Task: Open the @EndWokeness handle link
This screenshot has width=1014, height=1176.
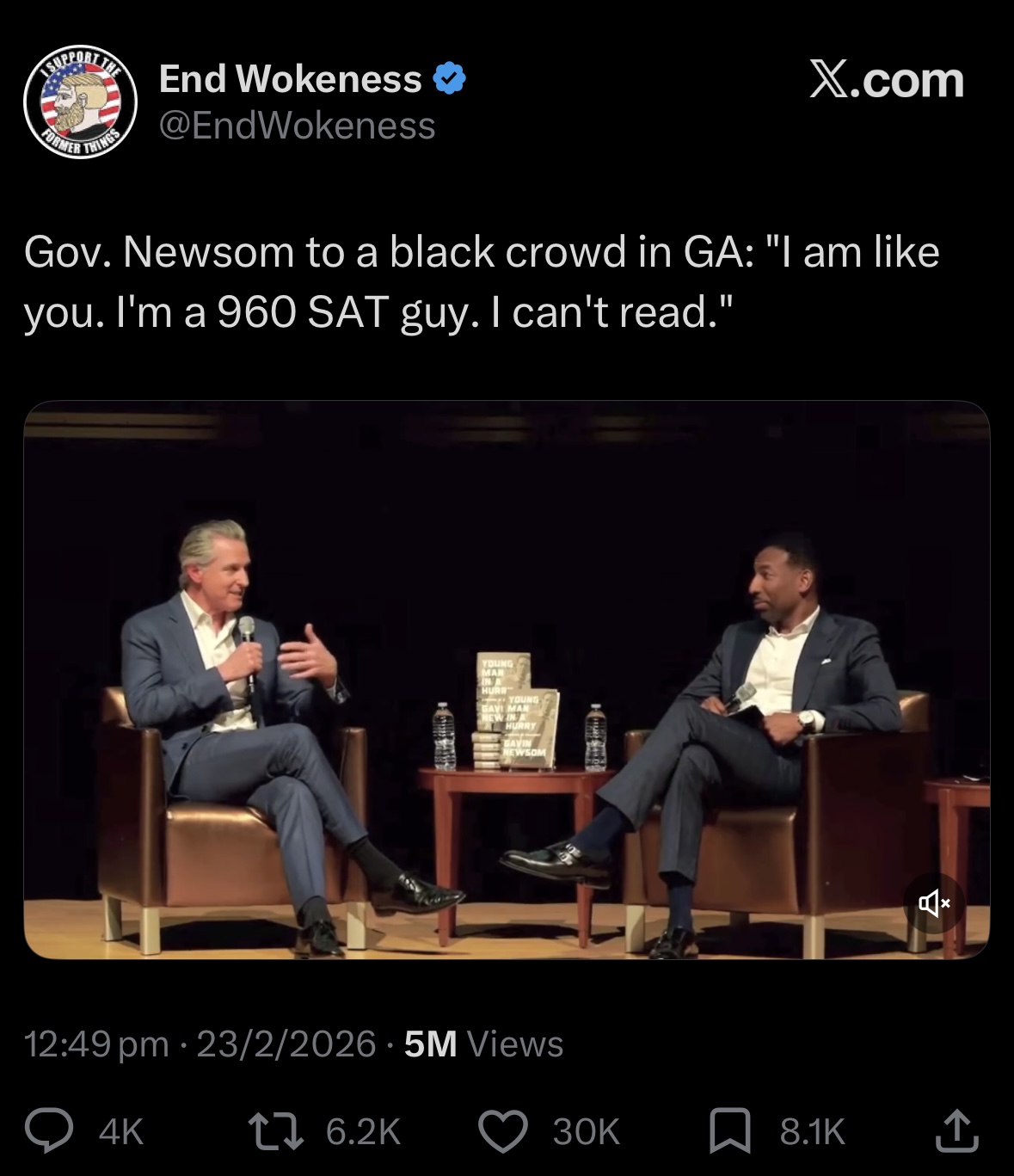Action: [x=297, y=126]
